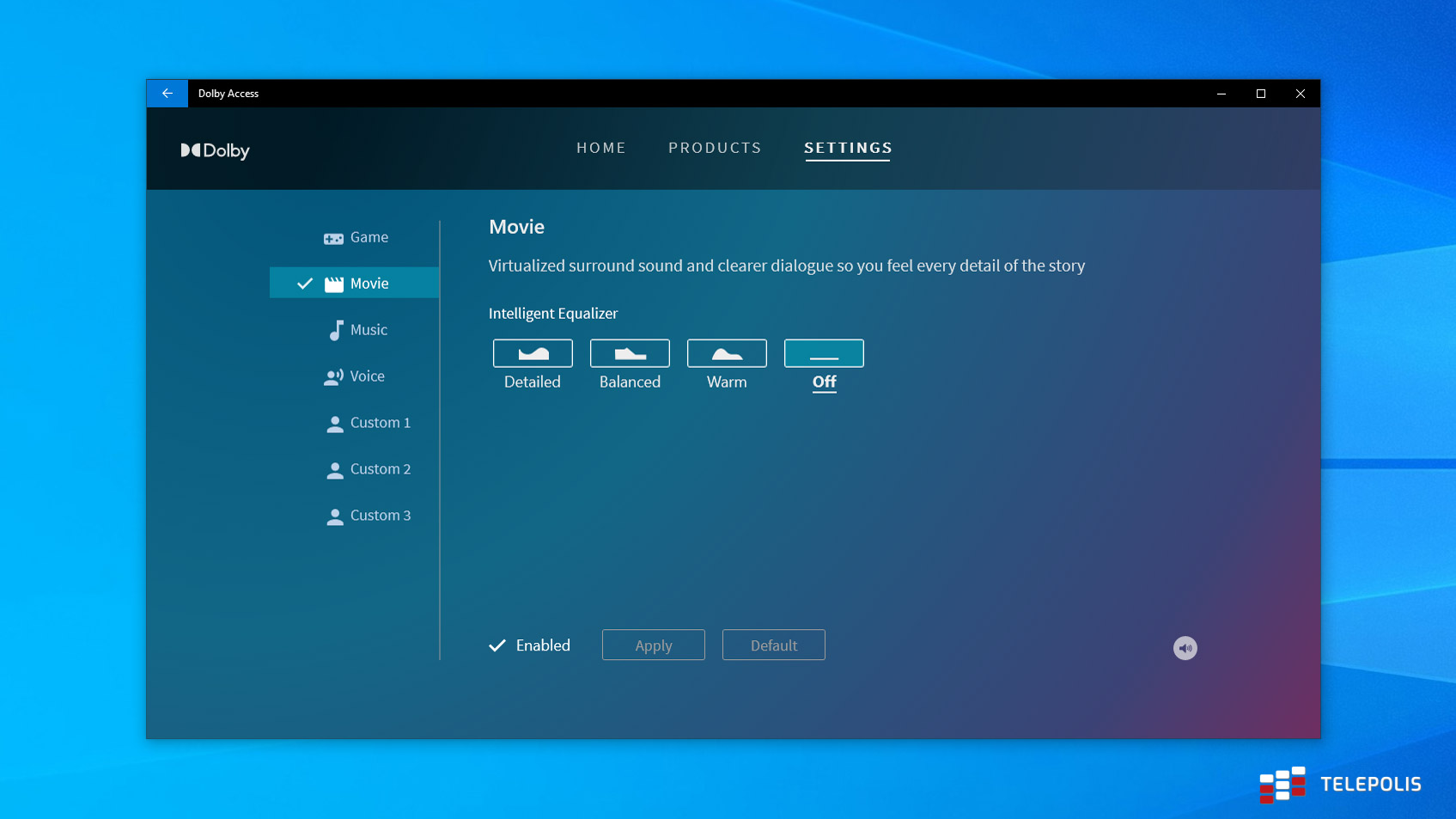Screen dimensions: 1456x819
Task: Click the Movie clapperboard icon
Action: click(334, 284)
